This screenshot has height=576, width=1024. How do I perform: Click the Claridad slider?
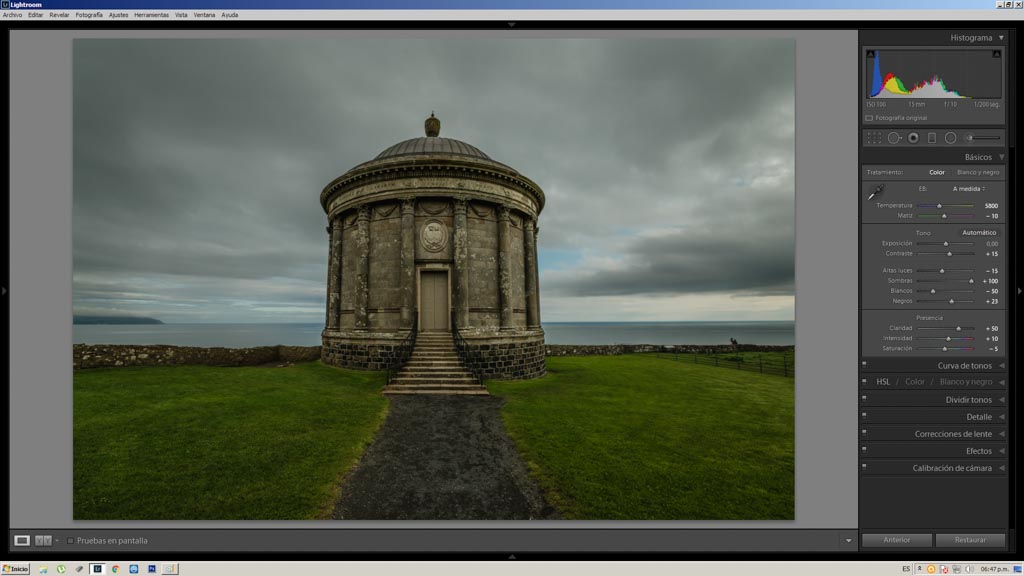tap(945, 328)
